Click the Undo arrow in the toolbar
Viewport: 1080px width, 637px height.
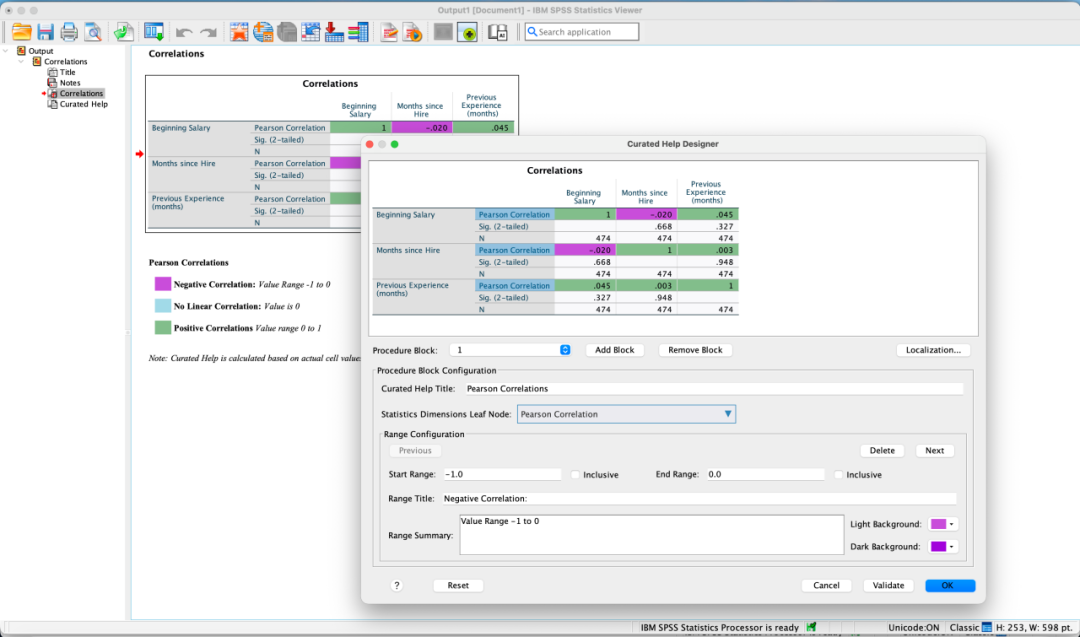(x=184, y=32)
